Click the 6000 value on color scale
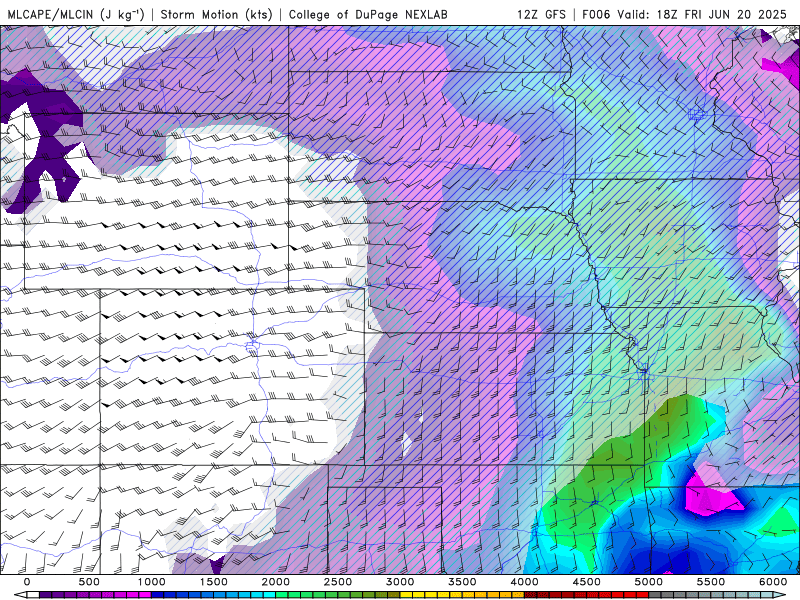Image resolution: width=800 pixels, height=600 pixels. [x=773, y=582]
